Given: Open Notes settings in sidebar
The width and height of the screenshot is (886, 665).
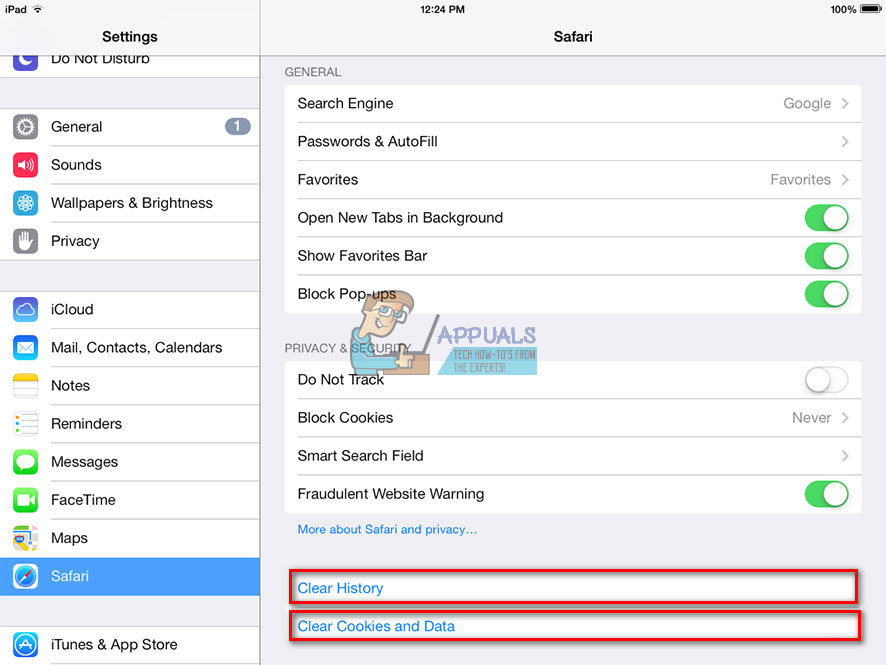Looking at the screenshot, I should coord(130,386).
